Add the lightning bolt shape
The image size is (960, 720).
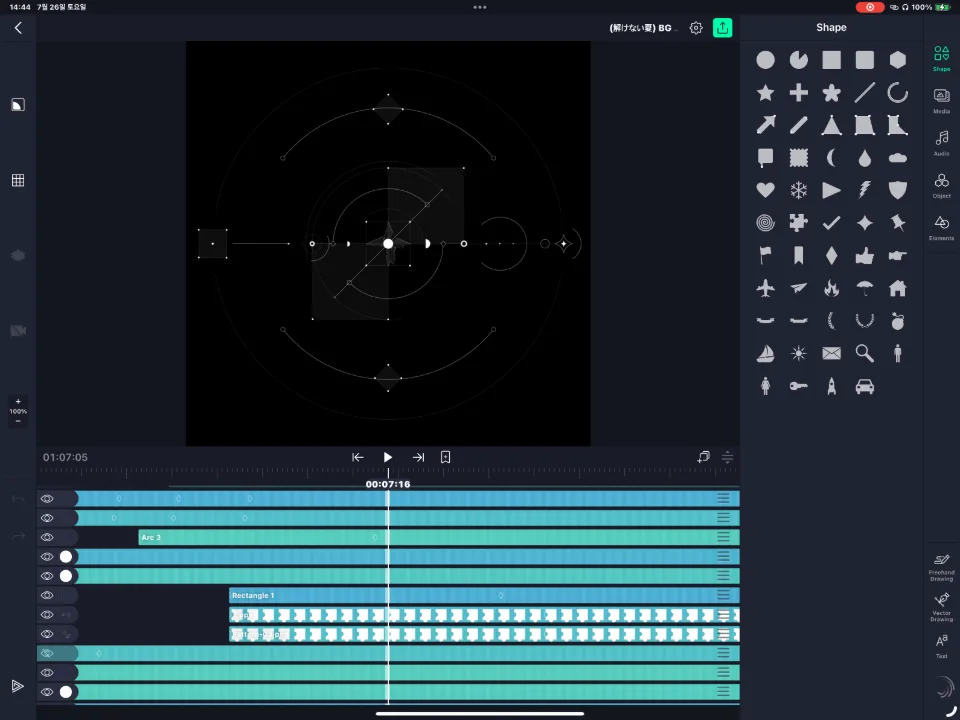tap(864, 190)
